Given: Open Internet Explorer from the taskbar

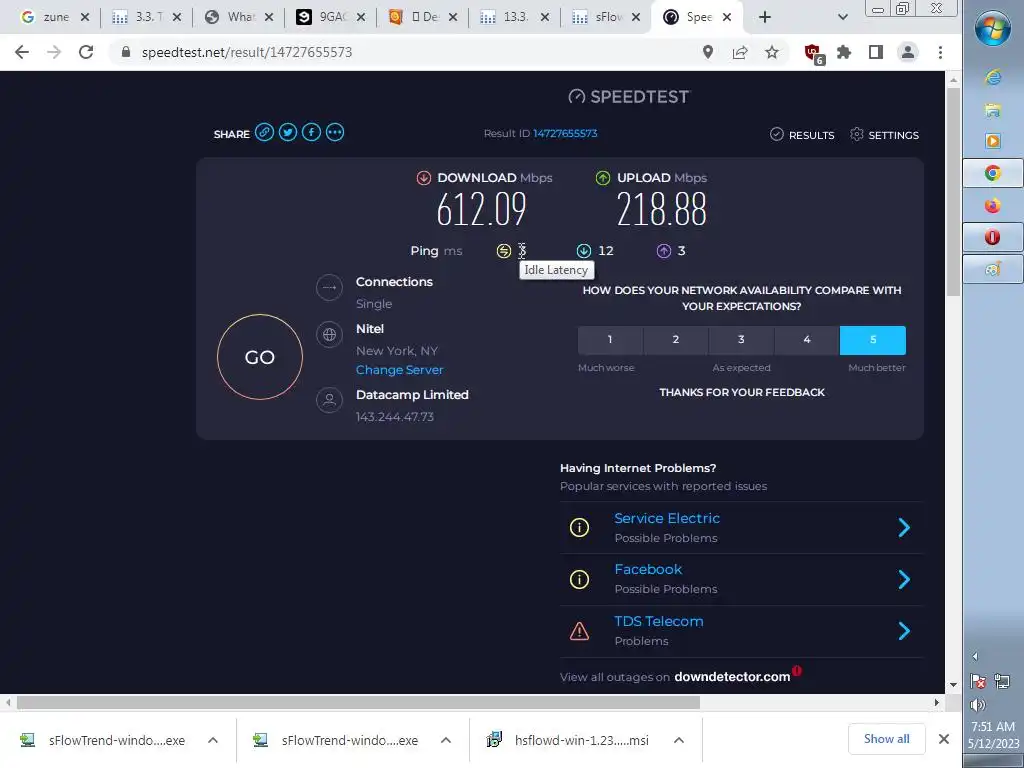Looking at the screenshot, I should click(x=993, y=77).
